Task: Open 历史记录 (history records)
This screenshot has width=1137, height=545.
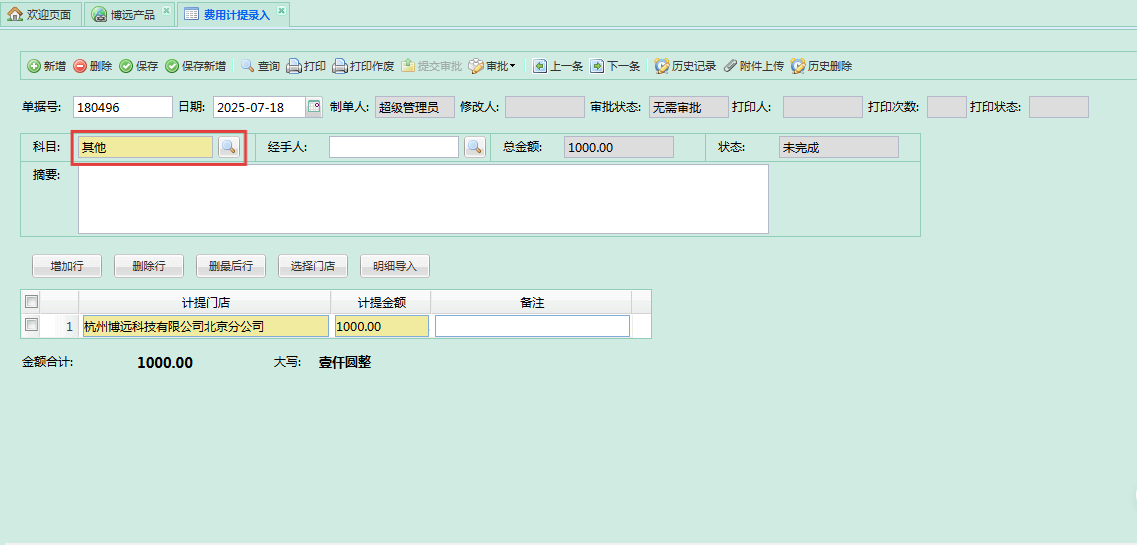Action: click(685, 66)
